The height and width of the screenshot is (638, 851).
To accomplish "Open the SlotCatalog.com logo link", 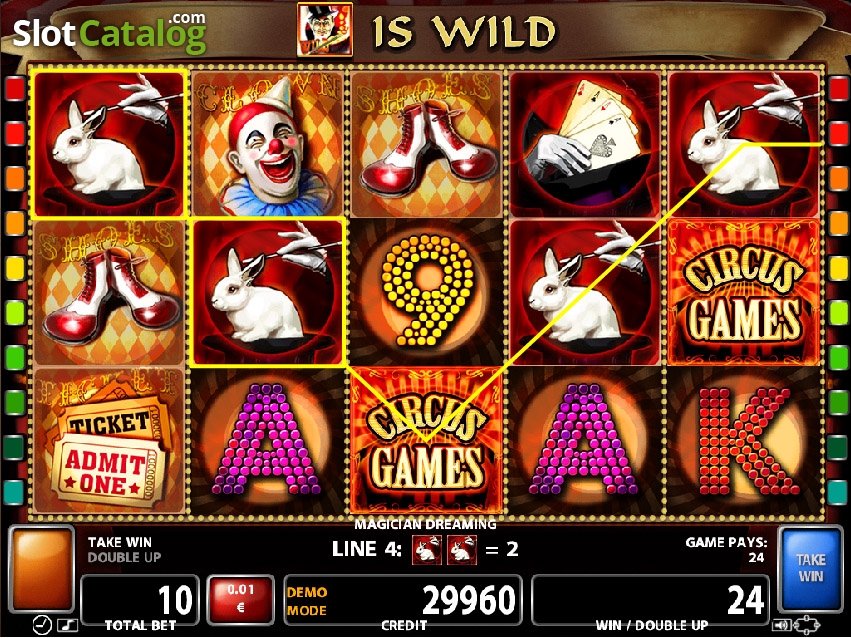I will pyautogui.click(x=110, y=33).
